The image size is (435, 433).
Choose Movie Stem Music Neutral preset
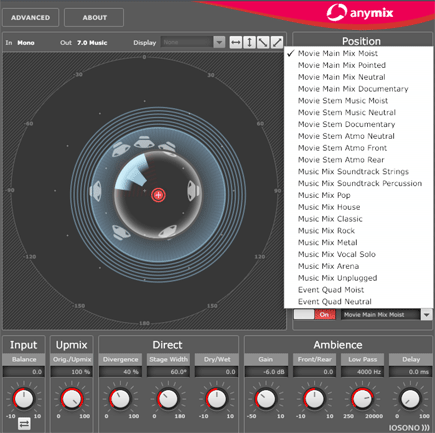(x=359, y=112)
